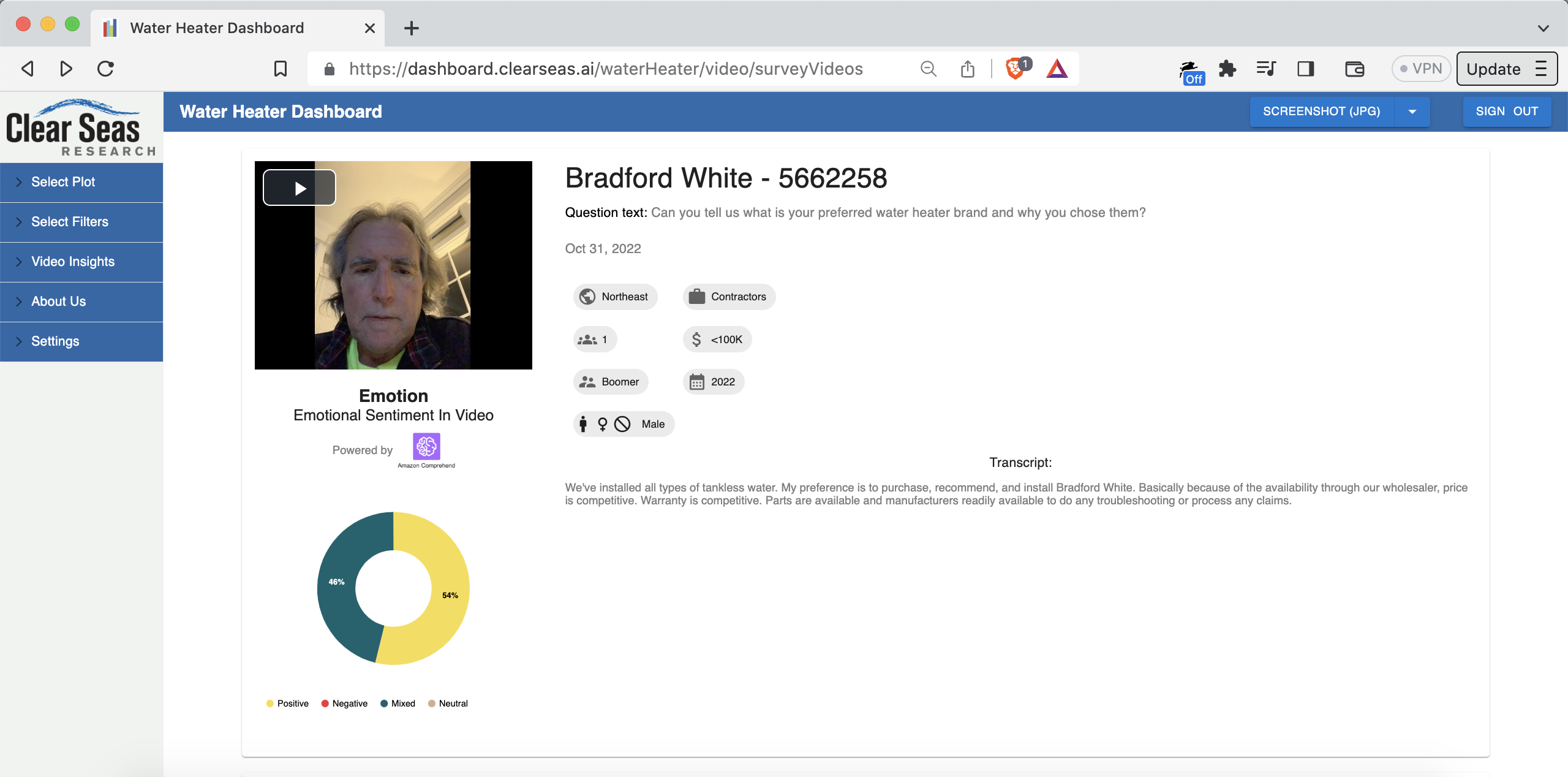Click the male gender icon on the Male tag
Screen dimensions: 1568x777
click(x=582, y=423)
